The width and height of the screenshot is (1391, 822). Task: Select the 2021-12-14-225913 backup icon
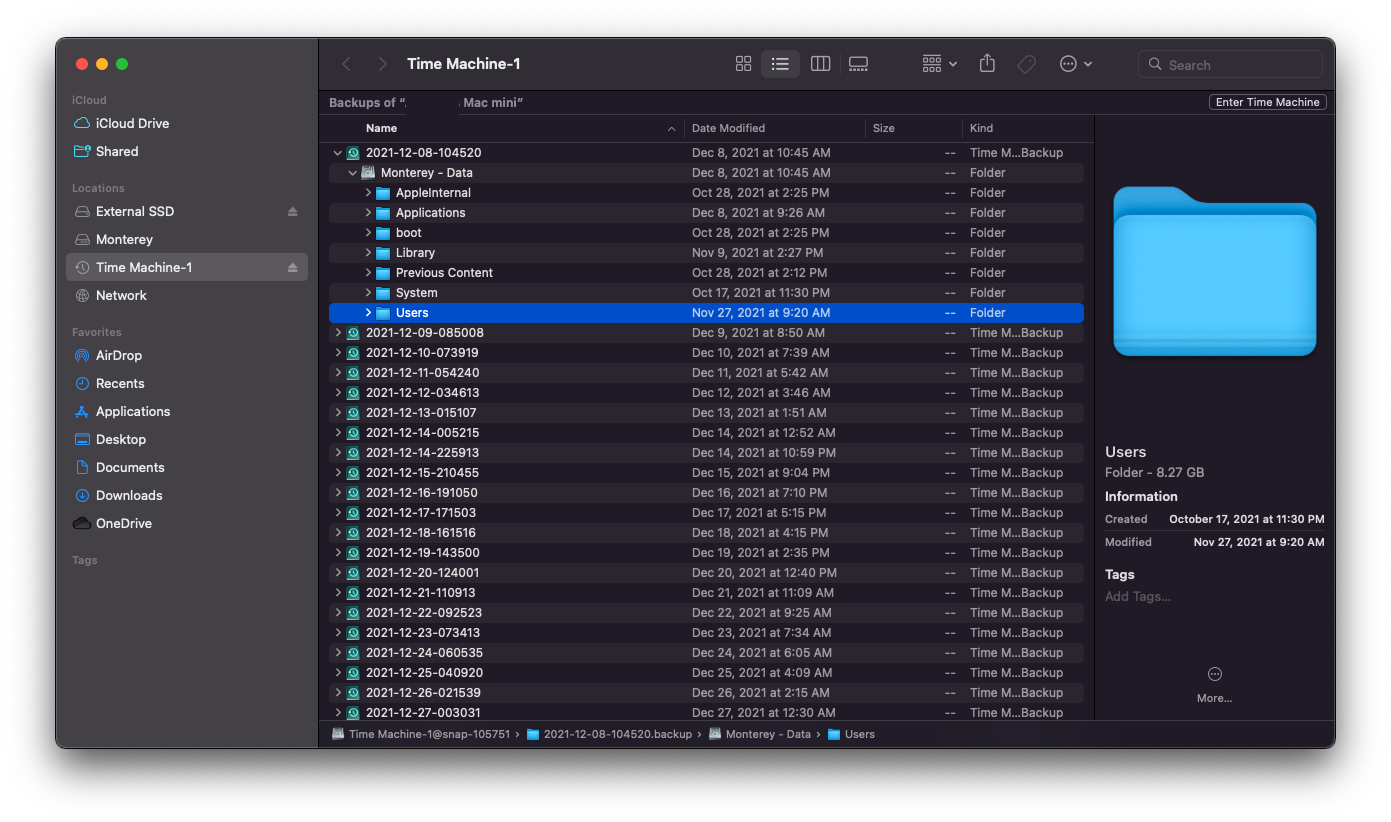(x=353, y=453)
